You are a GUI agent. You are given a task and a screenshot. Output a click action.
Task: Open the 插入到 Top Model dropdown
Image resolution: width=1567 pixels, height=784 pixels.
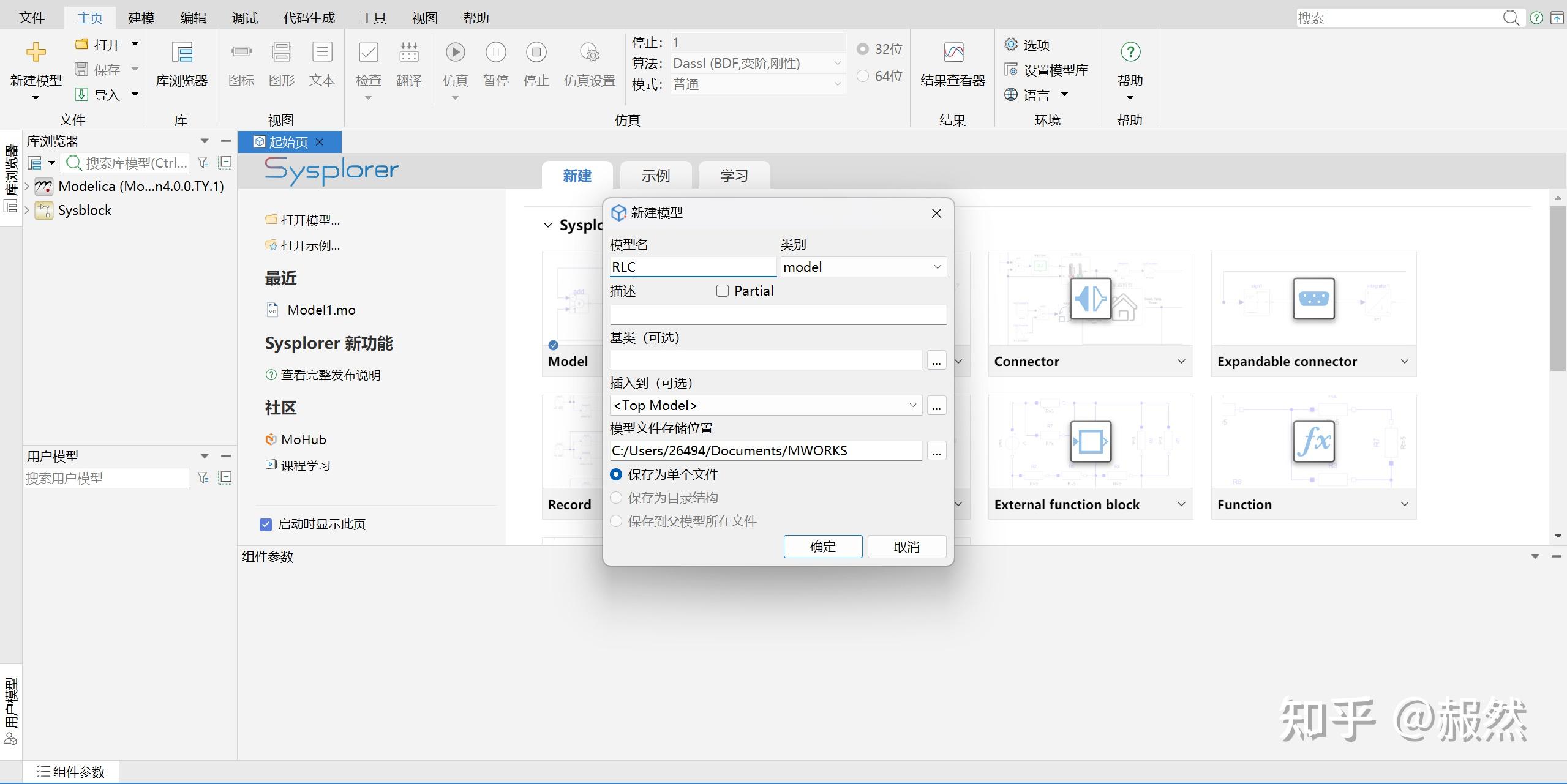766,405
